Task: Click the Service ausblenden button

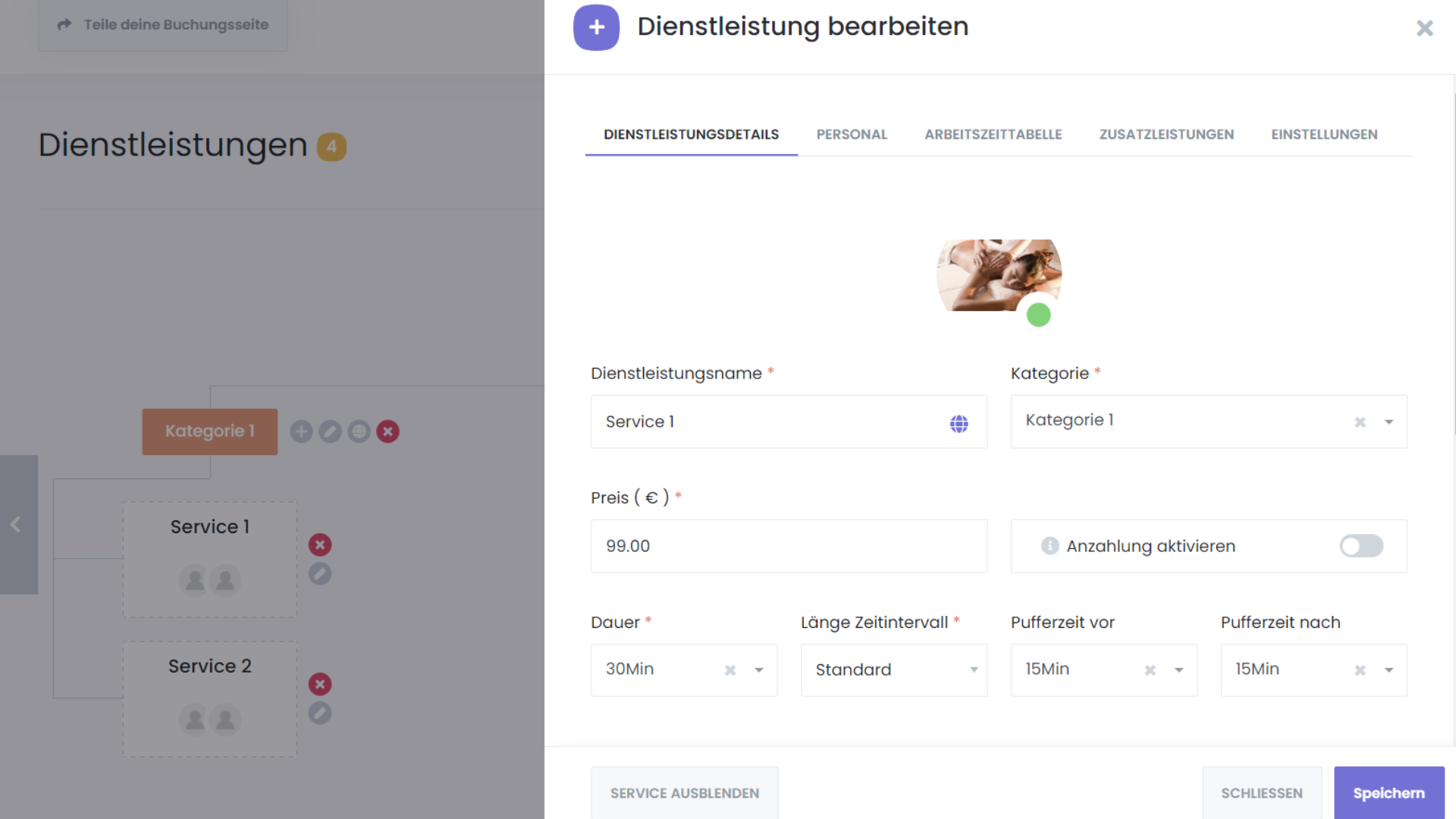Action: 684,793
